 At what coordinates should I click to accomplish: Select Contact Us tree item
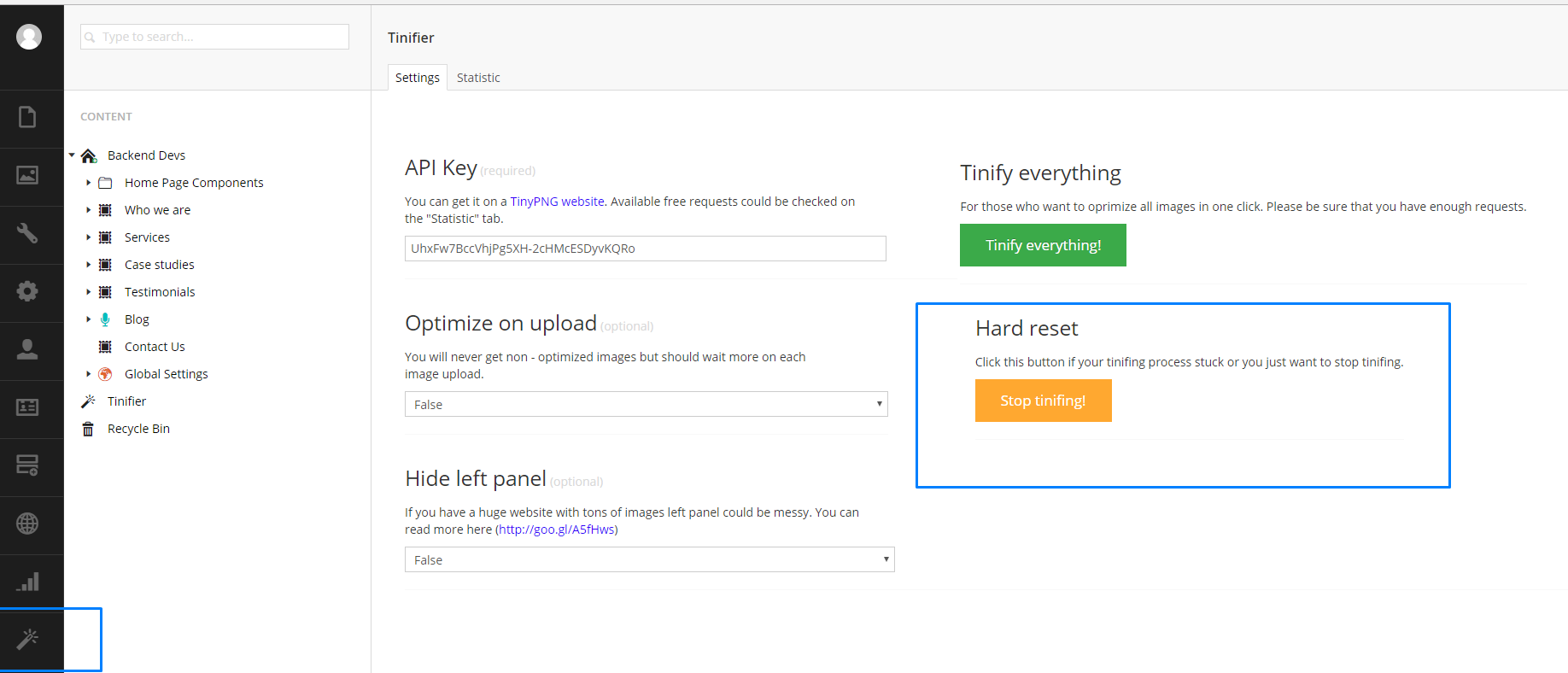155,347
